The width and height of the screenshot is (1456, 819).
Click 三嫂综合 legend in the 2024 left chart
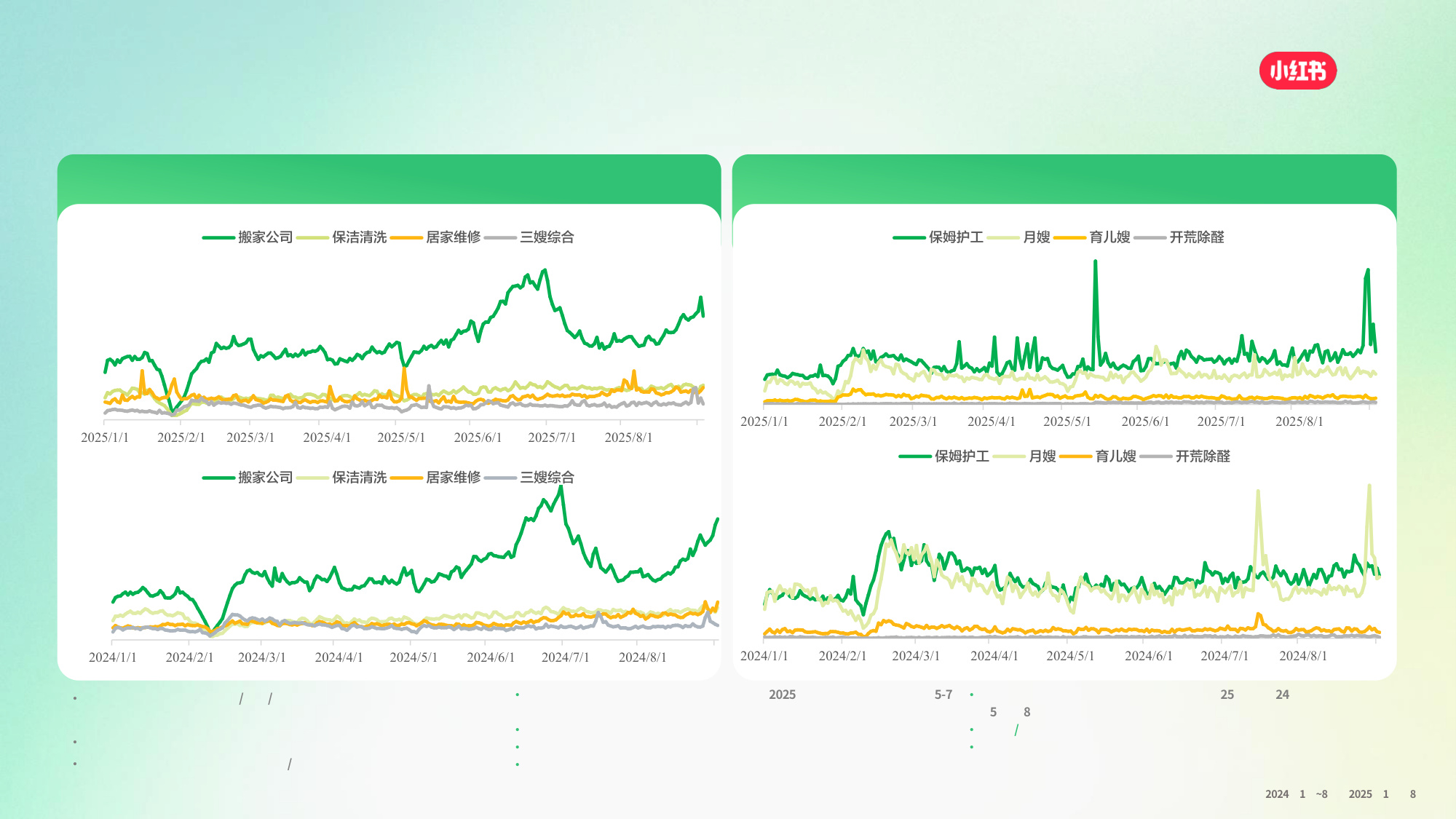tap(546, 478)
